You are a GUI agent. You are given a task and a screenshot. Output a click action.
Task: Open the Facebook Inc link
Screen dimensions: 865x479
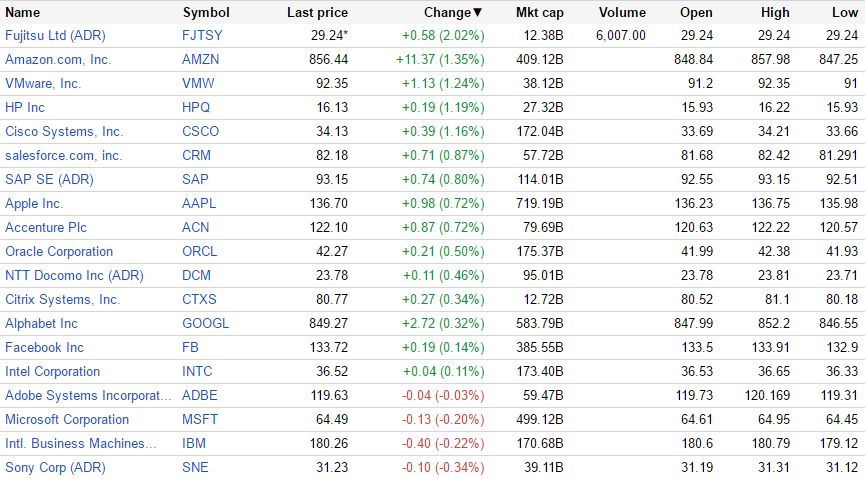point(44,347)
